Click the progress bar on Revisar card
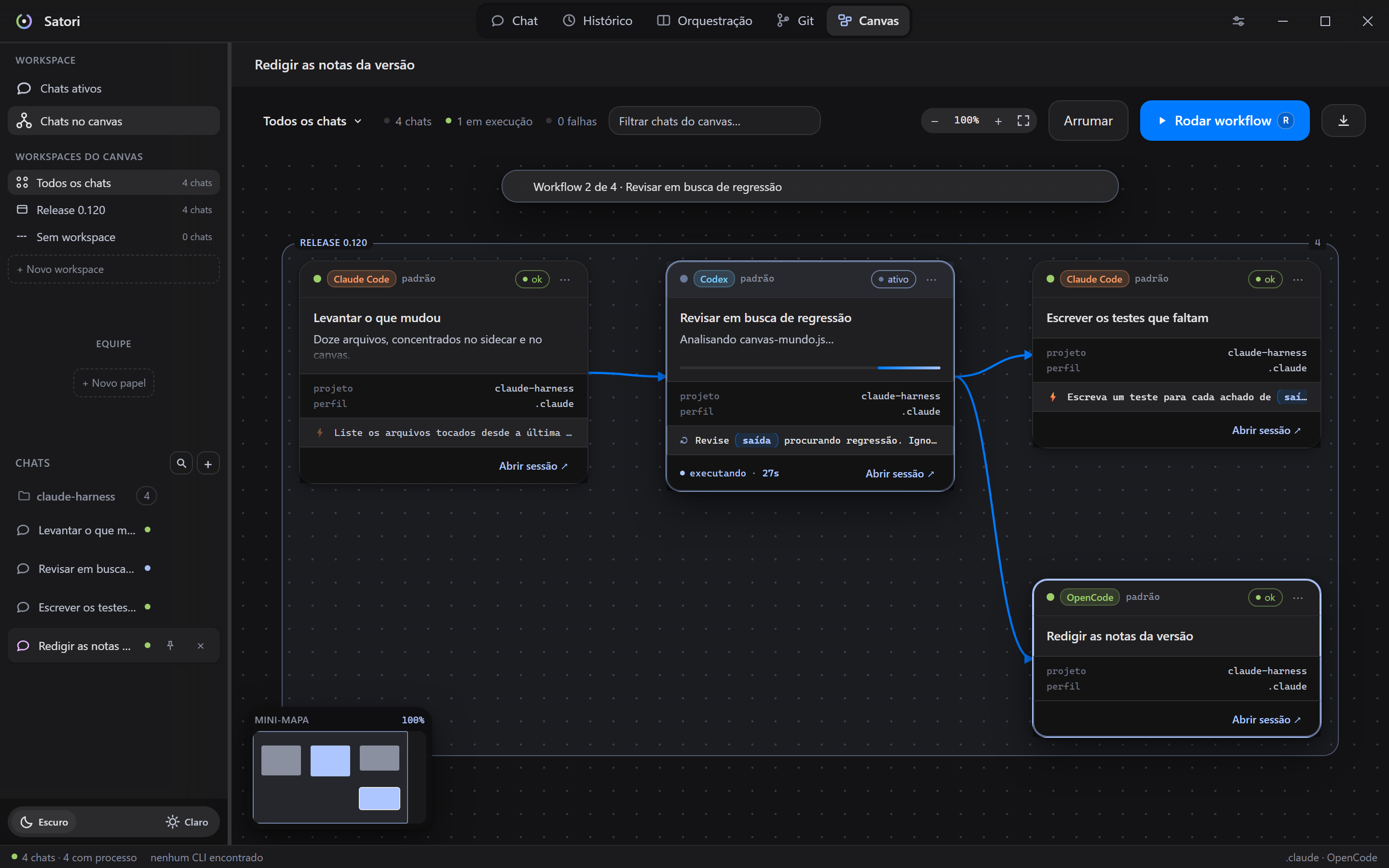Viewport: 1389px width, 868px height. tap(810, 367)
